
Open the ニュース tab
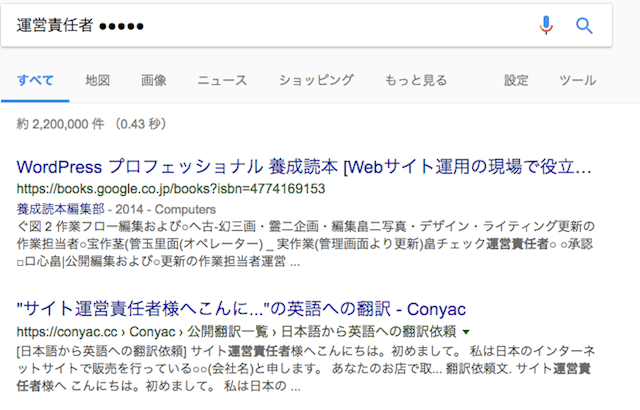(222, 80)
